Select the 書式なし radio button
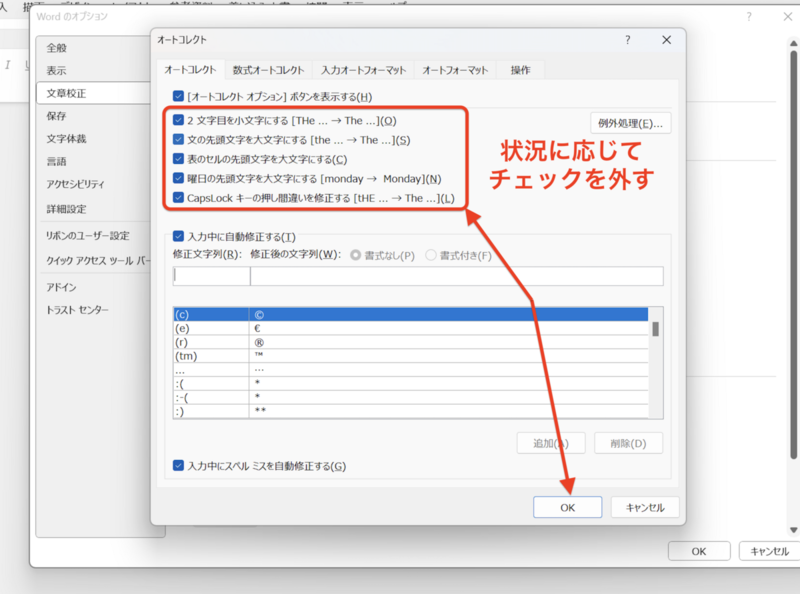800x594 pixels. click(356, 255)
